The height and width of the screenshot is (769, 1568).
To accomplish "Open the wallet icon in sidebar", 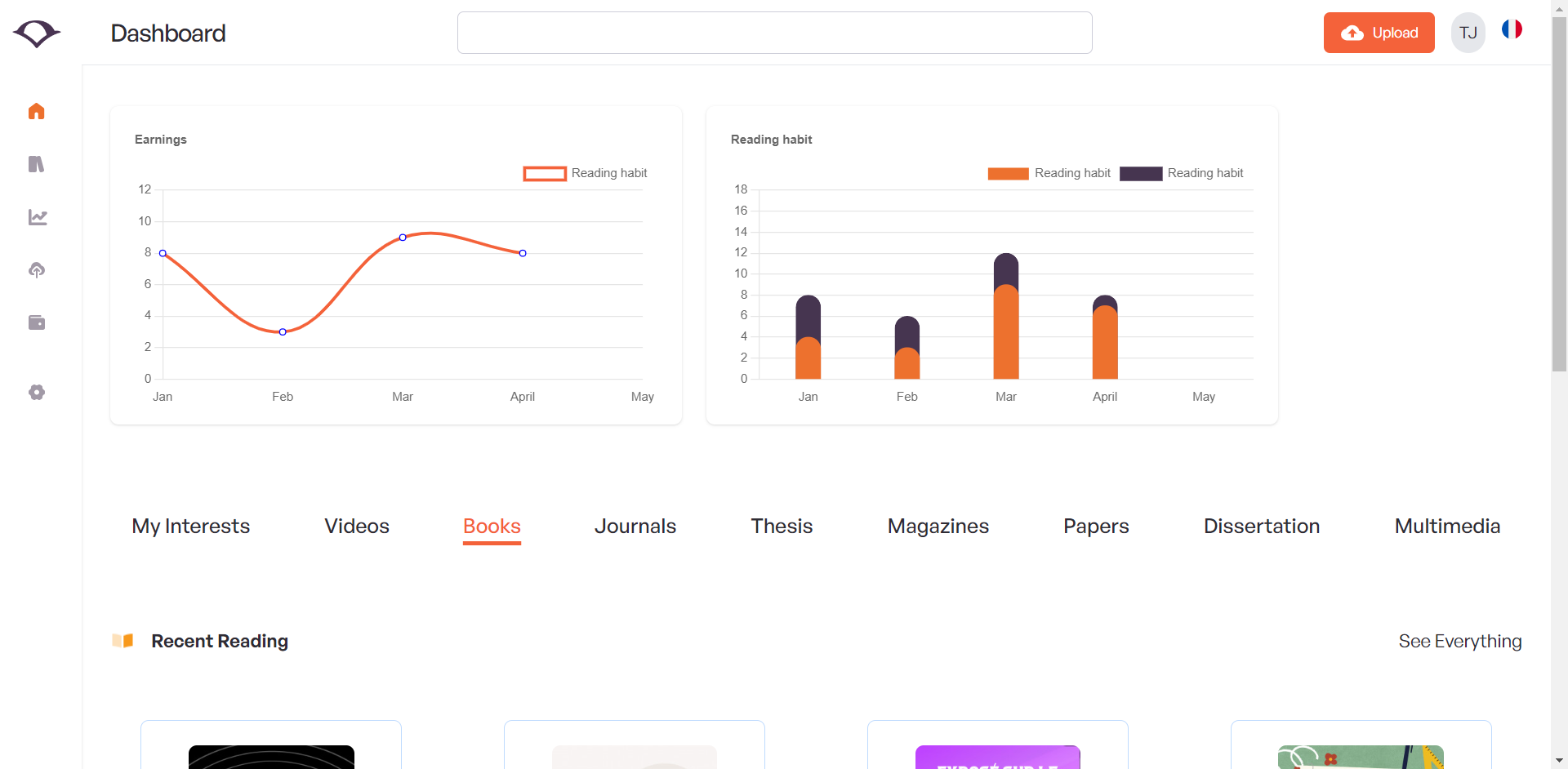I will [x=37, y=322].
